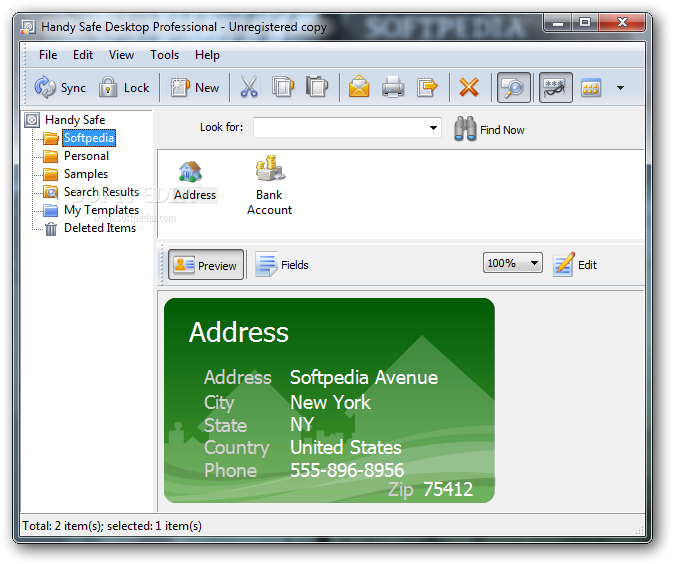Image resolution: width=673 pixels, height=564 pixels.
Task: Lock the safe with the Lock button
Action: point(124,88)
